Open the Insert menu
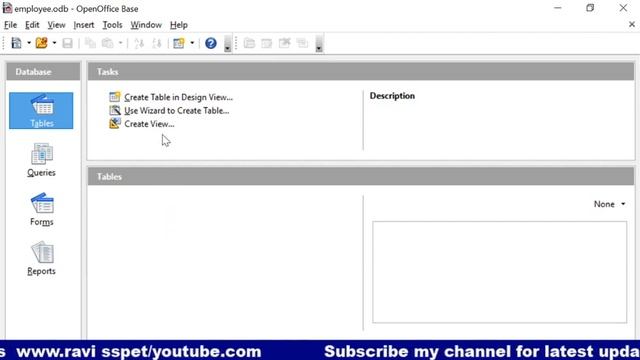The width and height of the screenshot is (640, 360). pyautogui.click(x=84, y=25)
